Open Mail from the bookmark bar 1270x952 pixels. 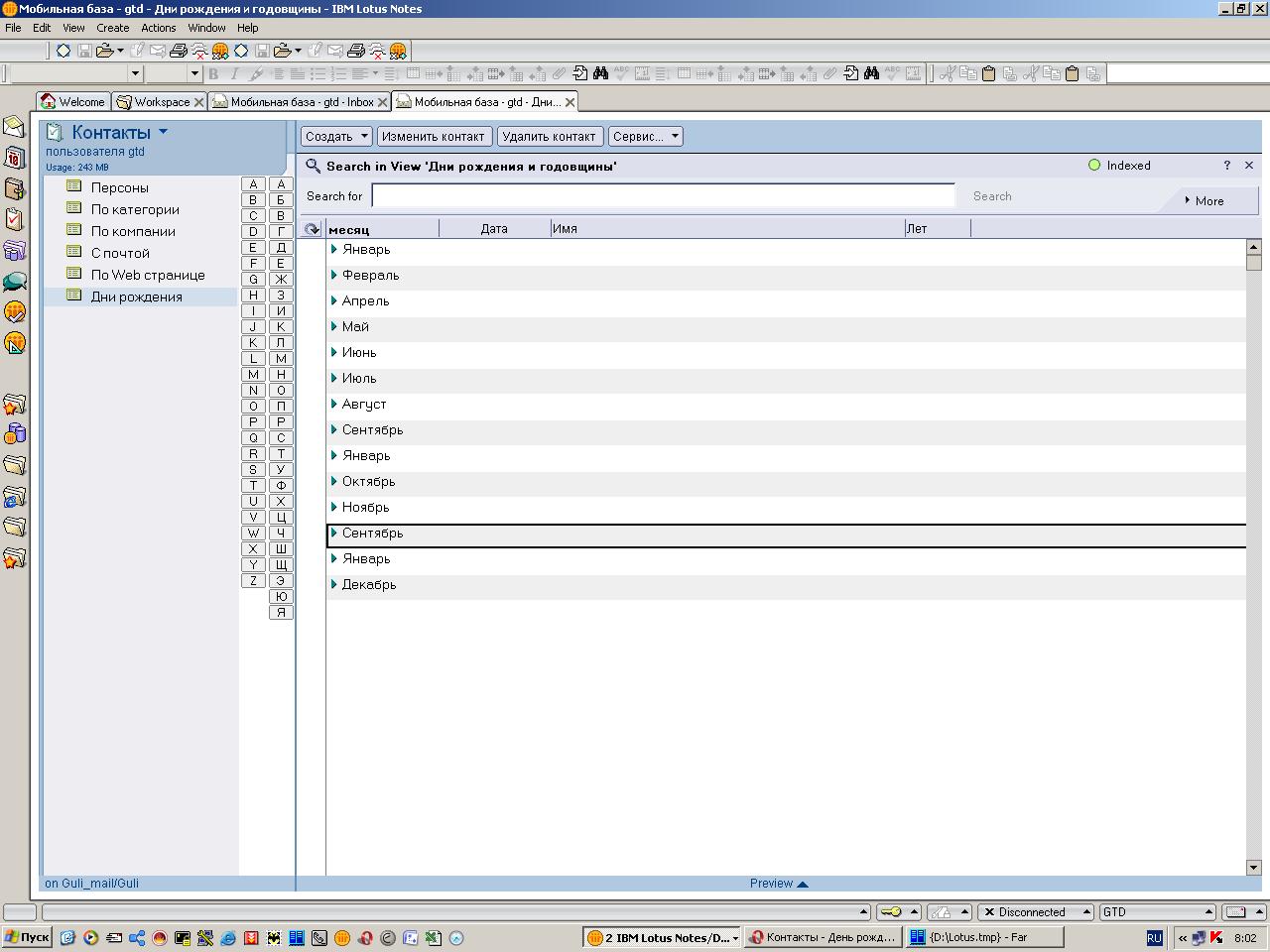(x=14, y=126)
